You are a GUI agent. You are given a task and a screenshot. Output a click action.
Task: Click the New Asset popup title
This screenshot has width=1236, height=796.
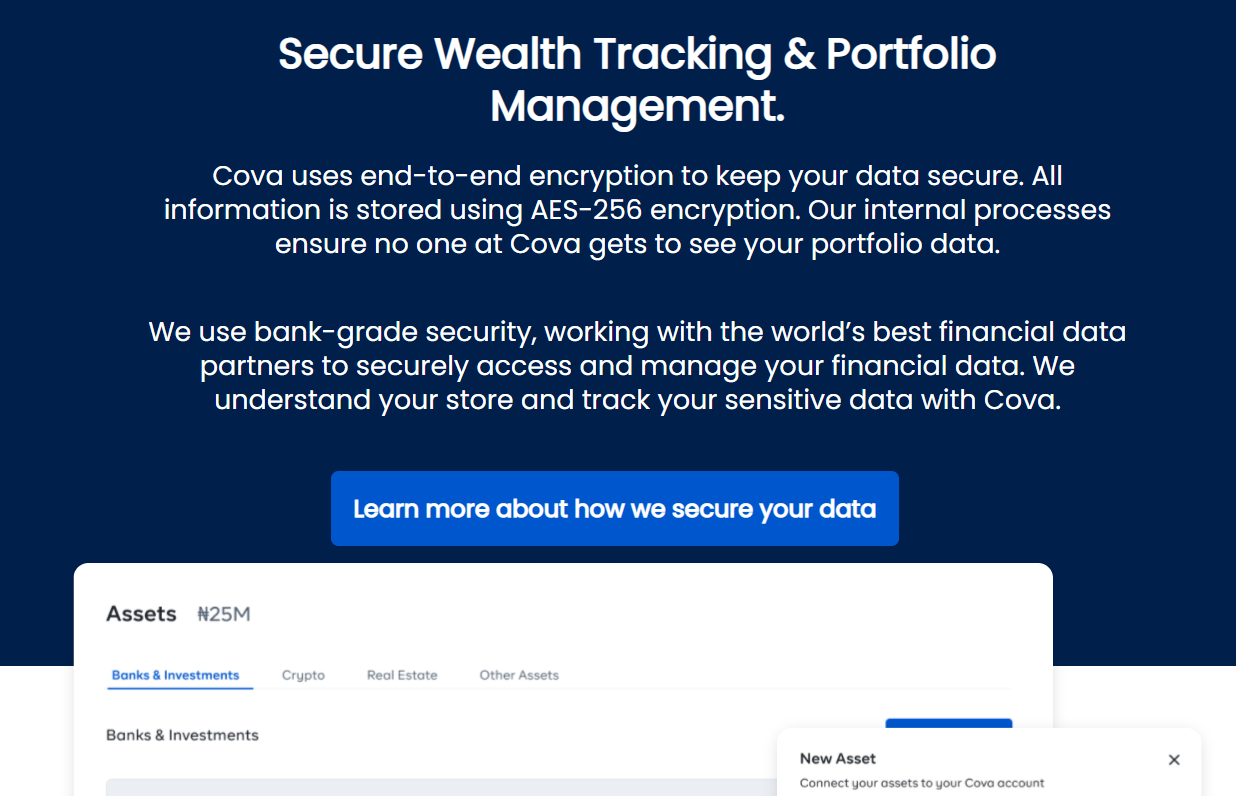click(838, 759)
